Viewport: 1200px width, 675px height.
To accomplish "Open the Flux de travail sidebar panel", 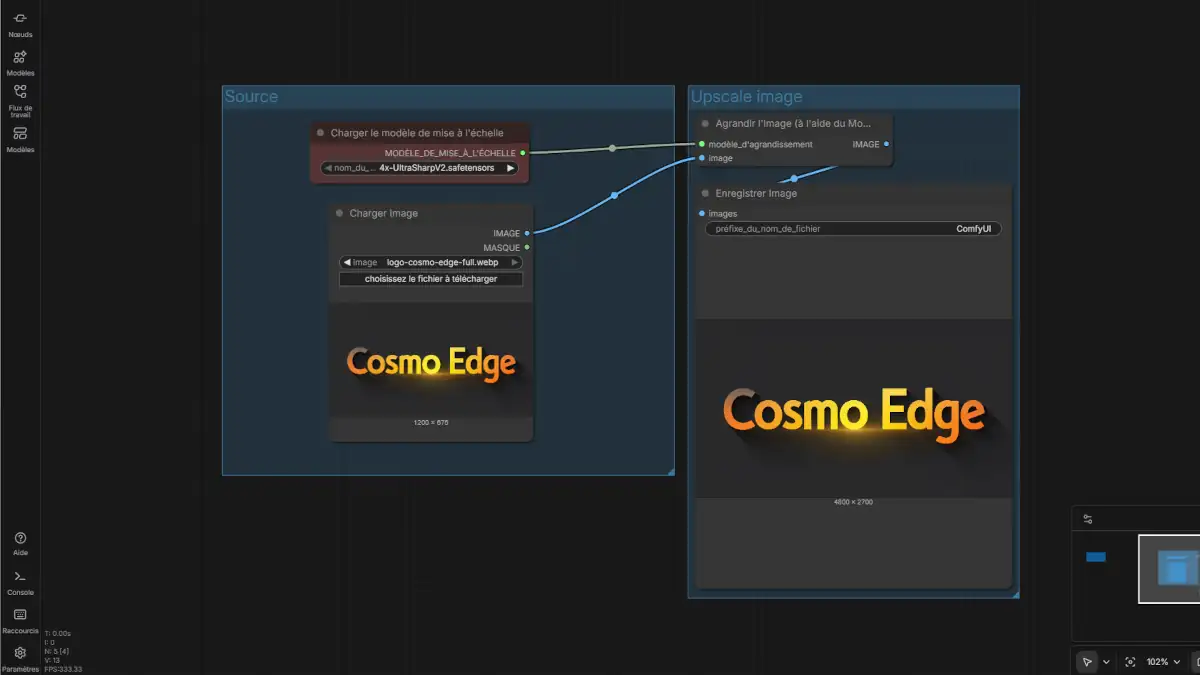I will coord(20,97).
